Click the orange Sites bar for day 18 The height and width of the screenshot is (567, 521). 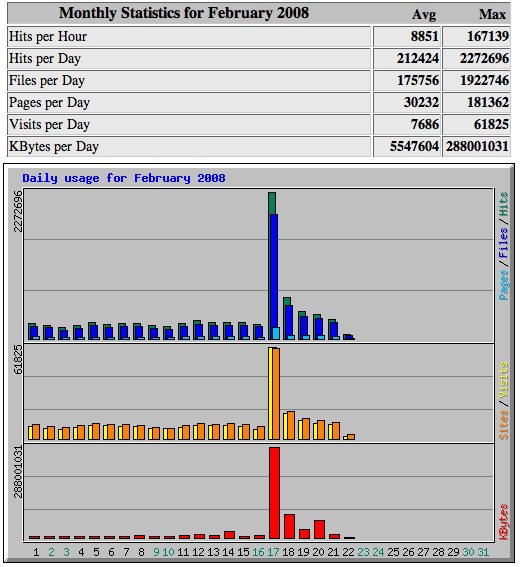pyautogui.click(x=291, y=425)
